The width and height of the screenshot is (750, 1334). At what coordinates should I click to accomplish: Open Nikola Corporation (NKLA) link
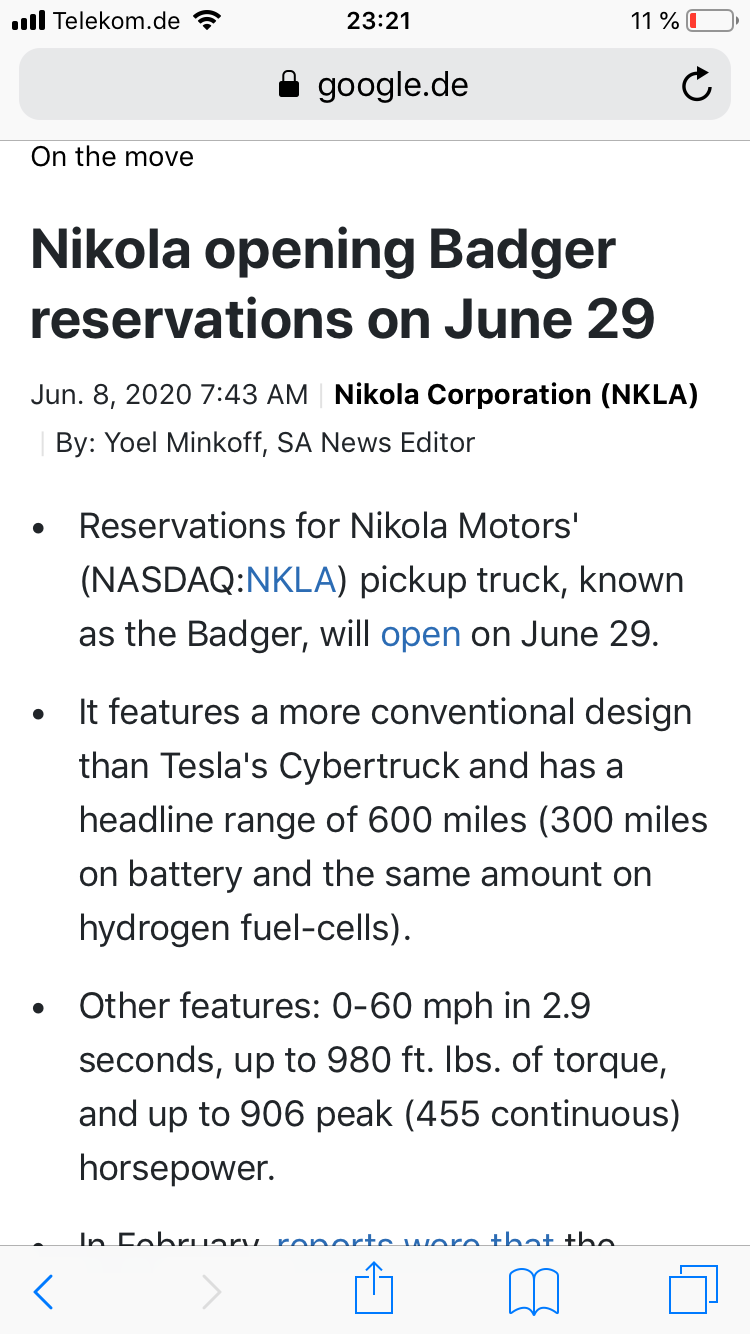[516, 394]
